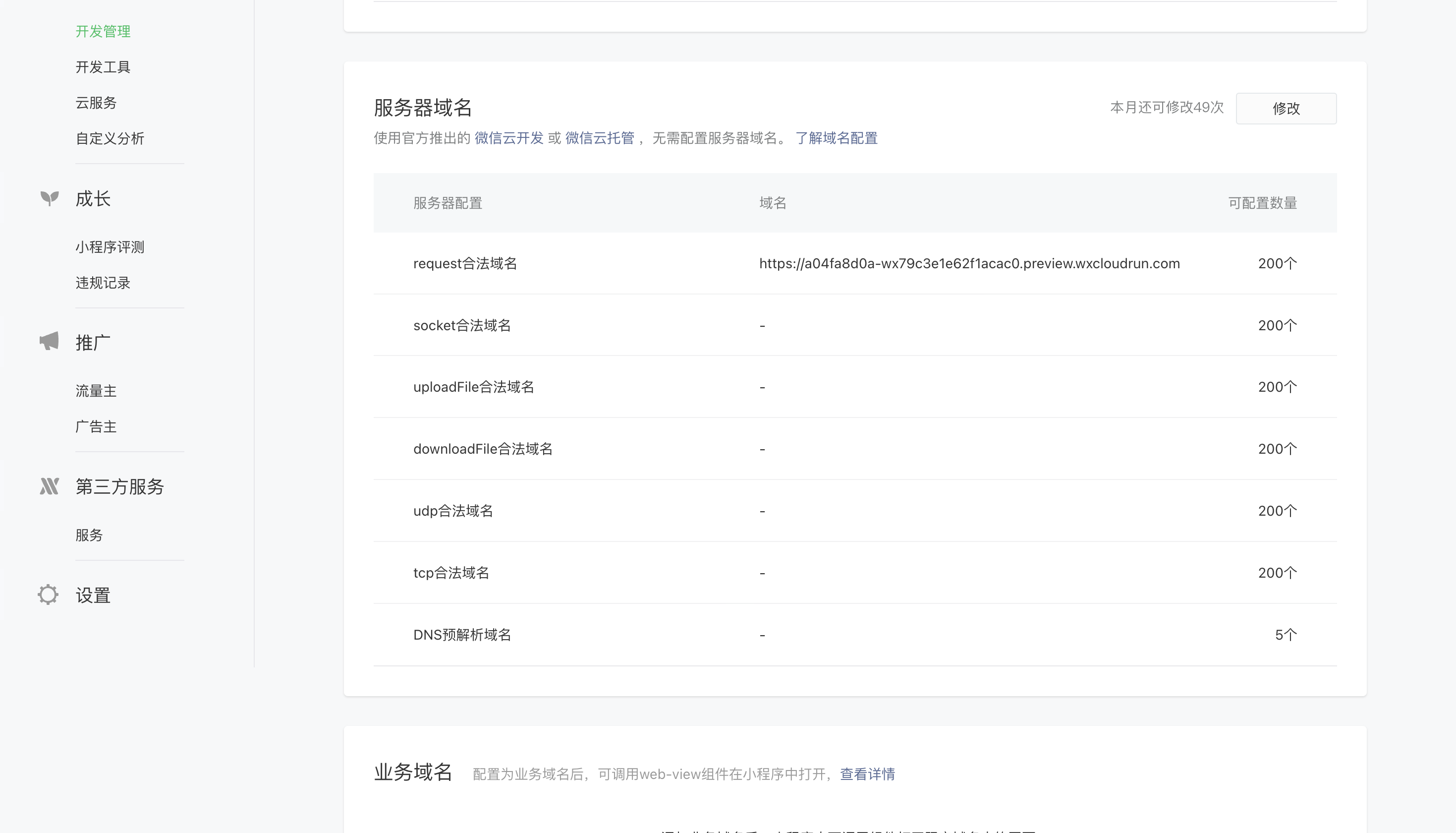Open 开发管理 in the sidebar

[103, 31]
